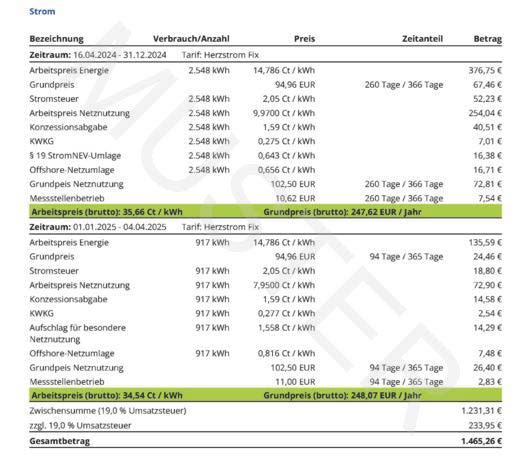Click the amount '72,81 €'
This screenshot has width=523, height=457.
487,184
